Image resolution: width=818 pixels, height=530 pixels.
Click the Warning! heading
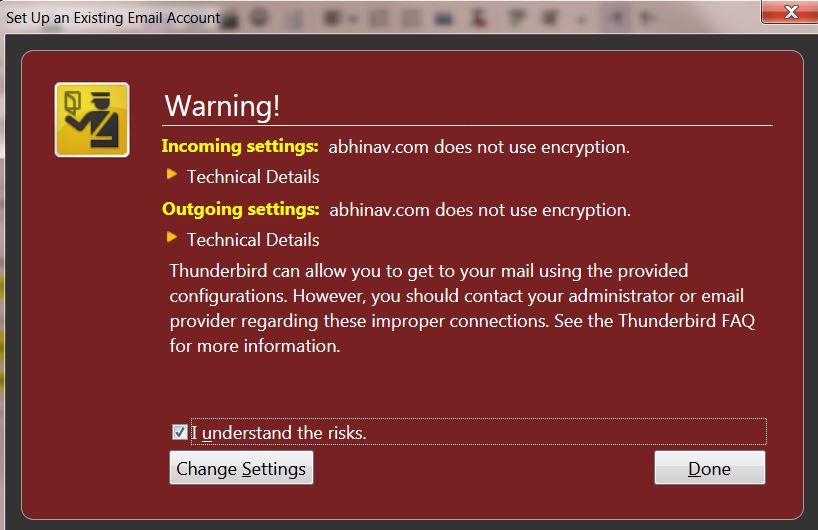click(x=222, y=106)
